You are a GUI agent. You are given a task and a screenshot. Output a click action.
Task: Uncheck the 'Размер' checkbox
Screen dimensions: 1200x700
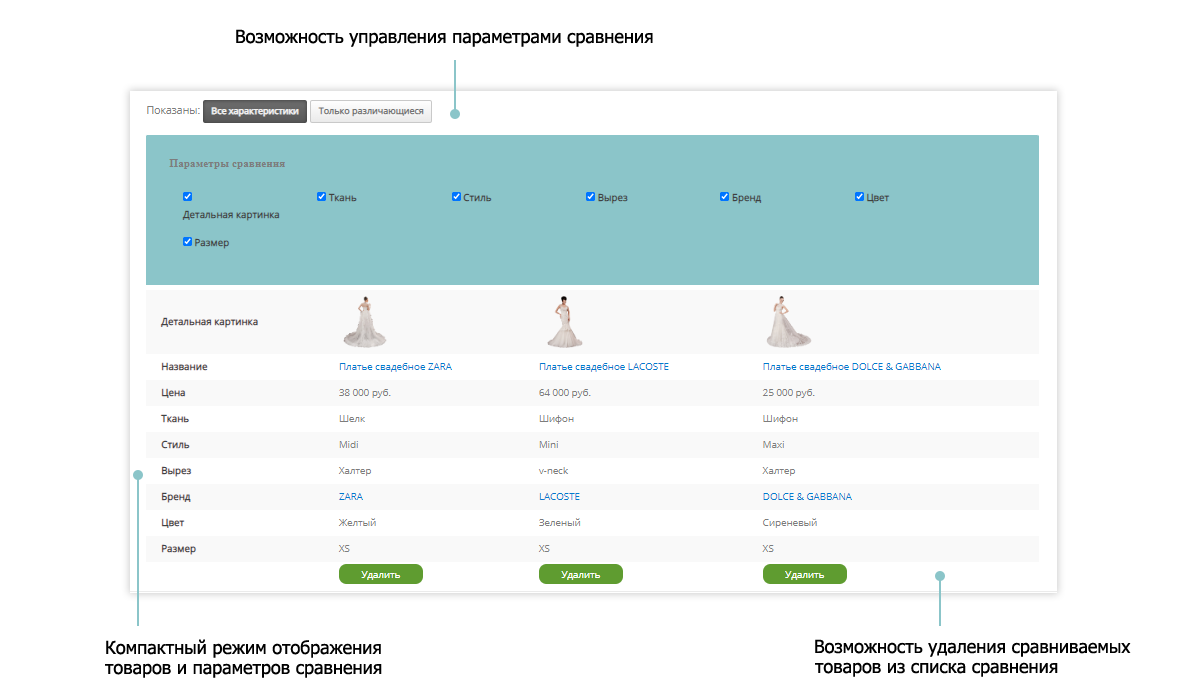(187, 241)
